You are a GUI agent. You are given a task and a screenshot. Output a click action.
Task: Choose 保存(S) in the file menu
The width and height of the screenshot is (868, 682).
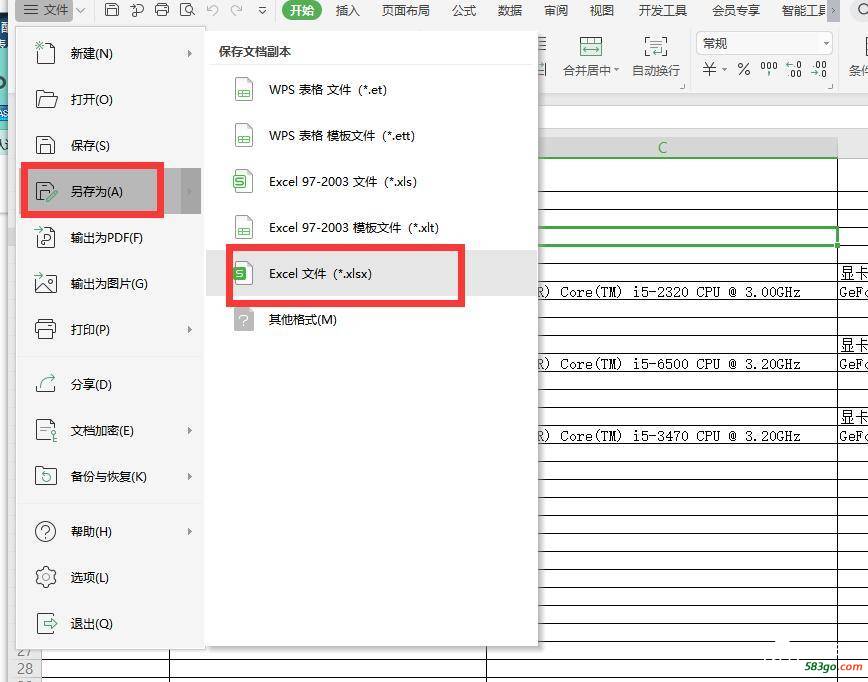tap(111, 146)
